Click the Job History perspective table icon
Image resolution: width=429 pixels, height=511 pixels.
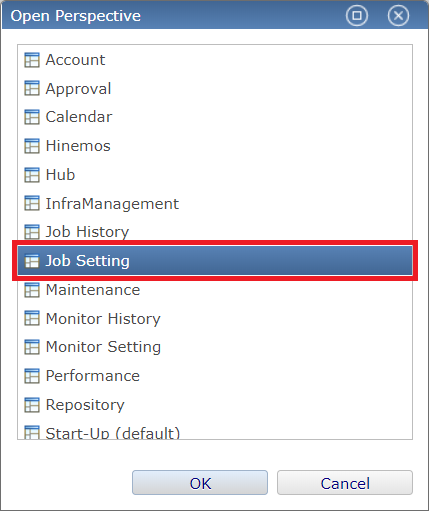pyautogui.click(x=32, y=232)
